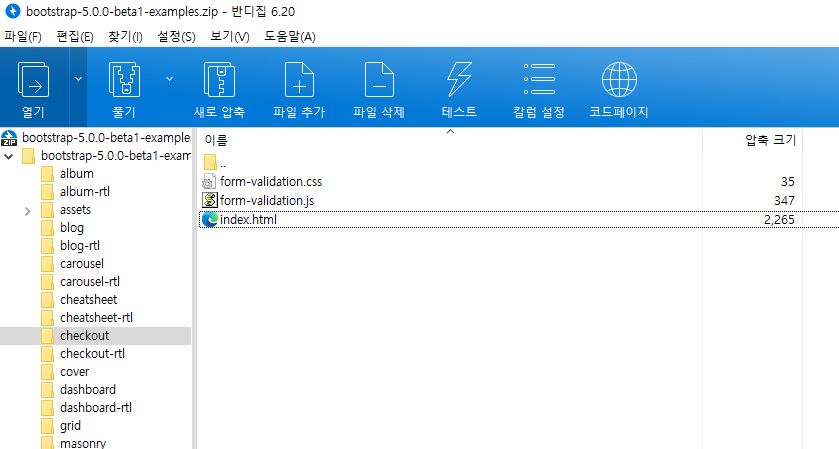Click the 파일 추가 (Add file) icon
The width and height of the screenshot is (839, 449).
point(299,80)
